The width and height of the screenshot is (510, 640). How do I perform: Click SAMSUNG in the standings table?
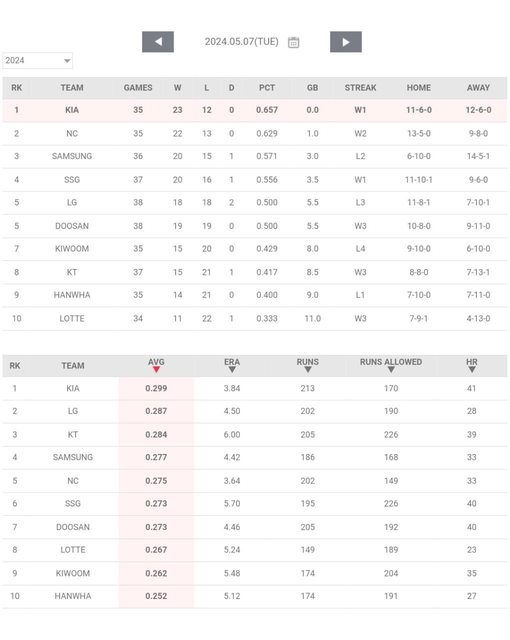point(72,156)
